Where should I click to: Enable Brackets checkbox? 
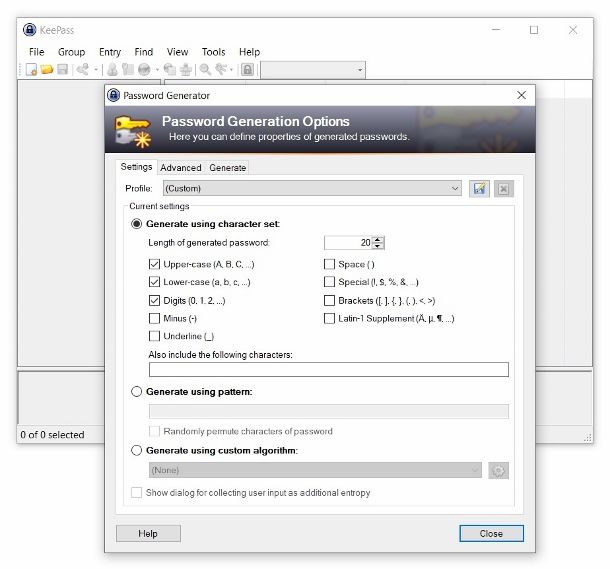(x=329, y=301)
